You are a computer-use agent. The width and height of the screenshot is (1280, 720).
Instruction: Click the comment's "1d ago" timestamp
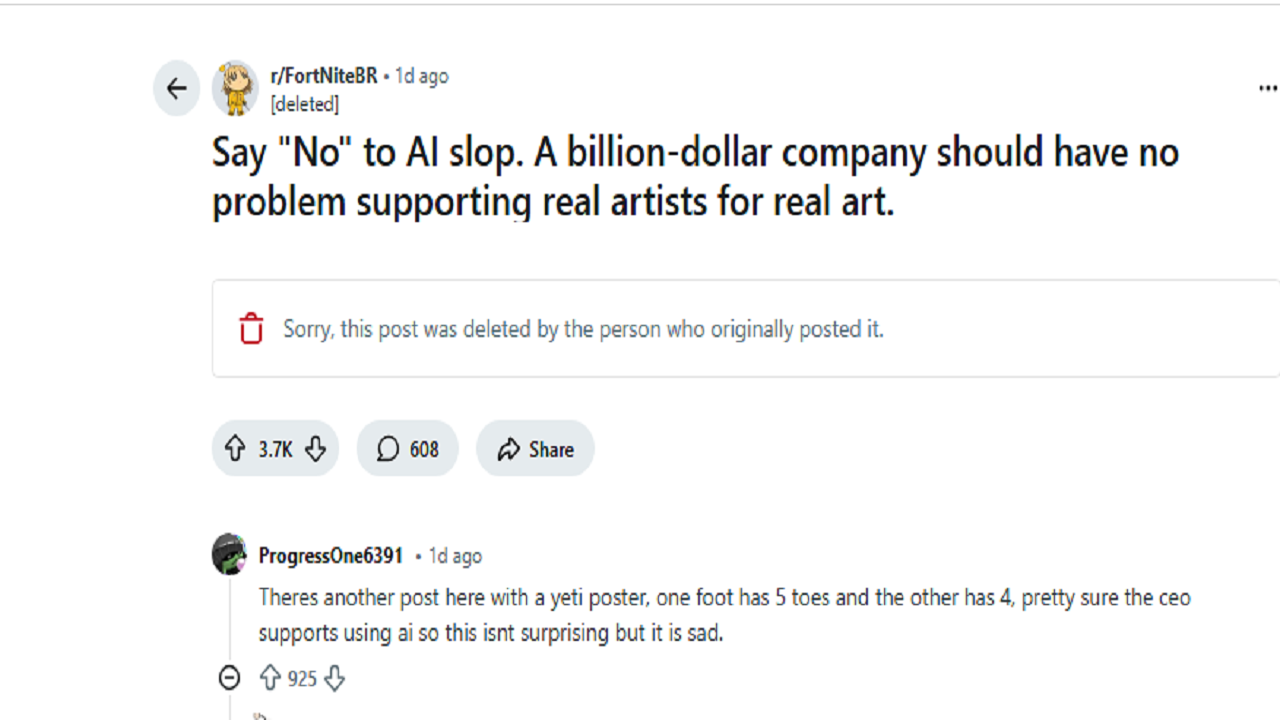[455, 556]
